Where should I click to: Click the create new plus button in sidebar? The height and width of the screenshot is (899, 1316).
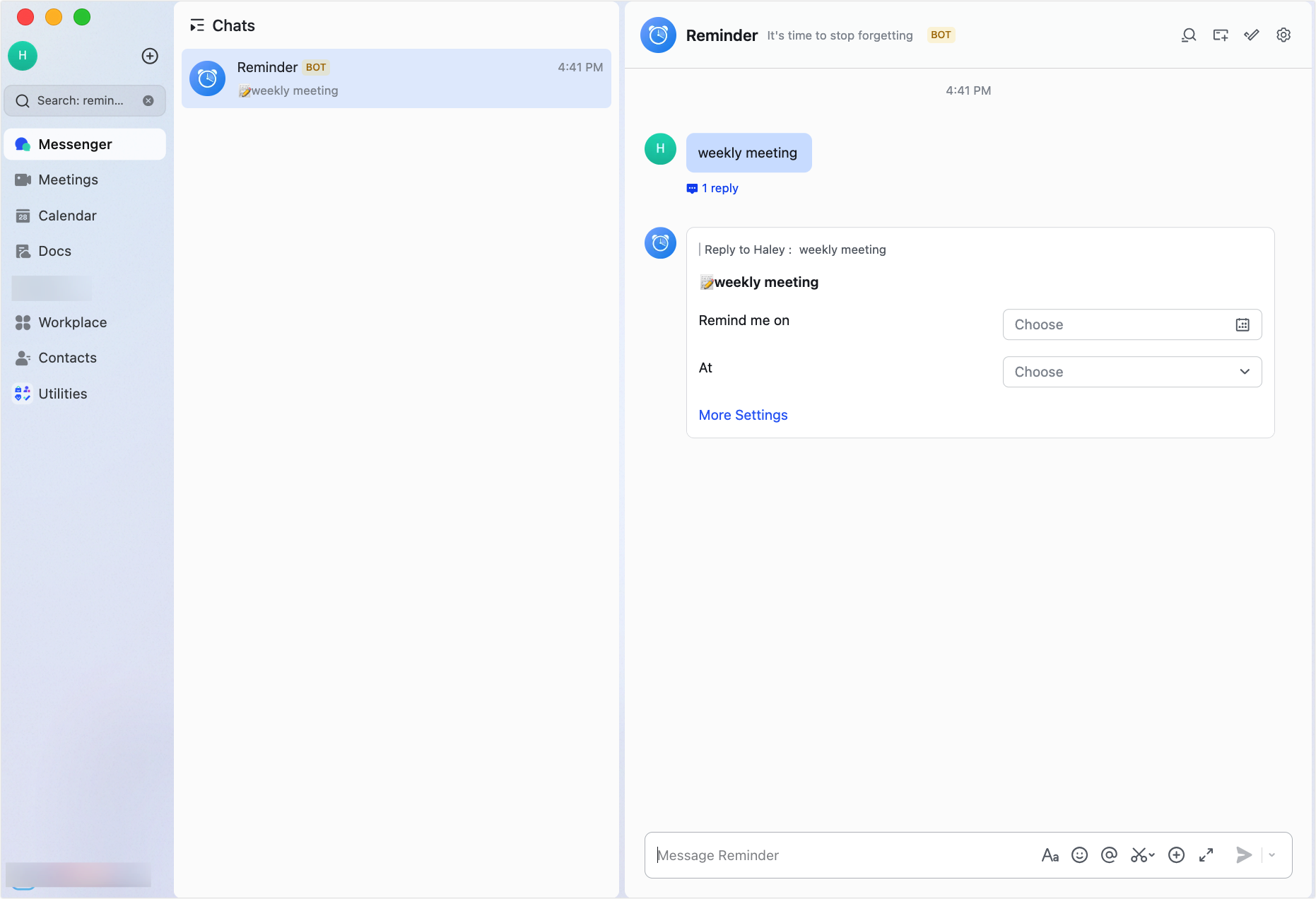tap(150, 56)
